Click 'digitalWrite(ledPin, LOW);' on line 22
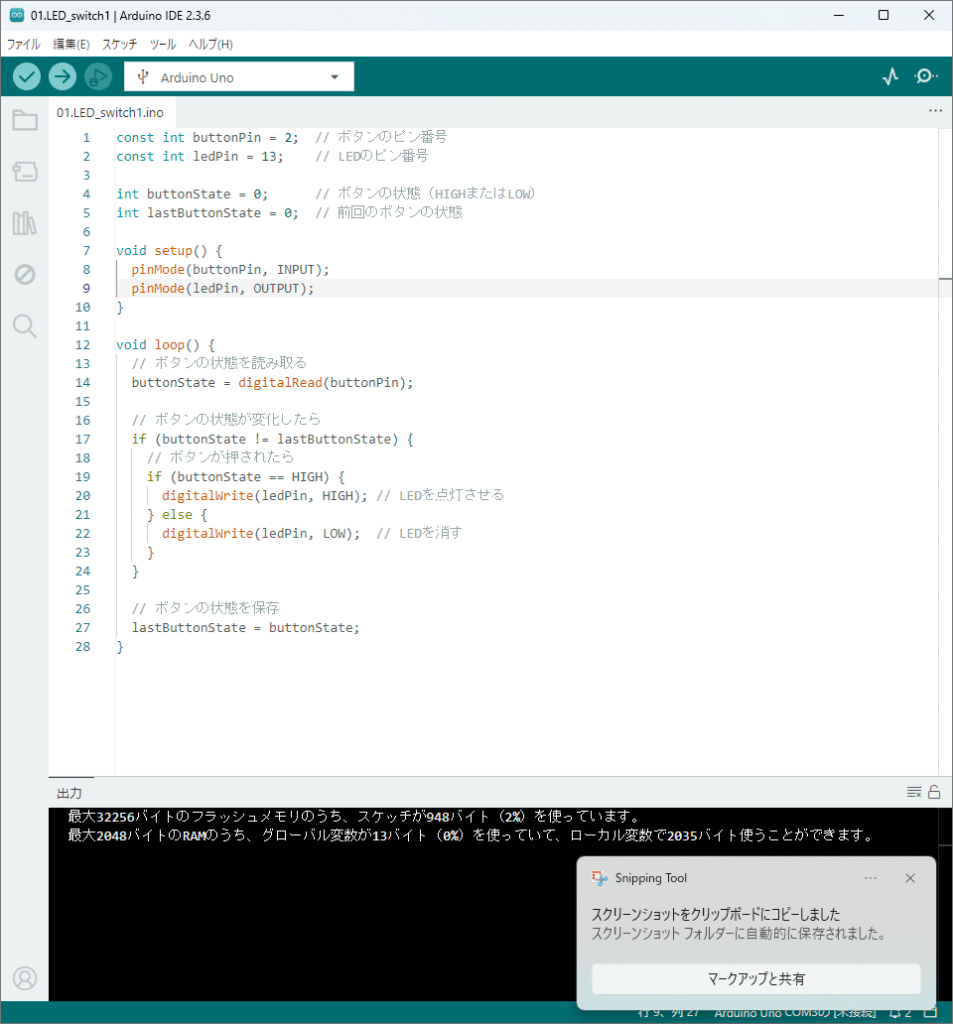Viewport: 953px width, 1024px height. point(261,534)
